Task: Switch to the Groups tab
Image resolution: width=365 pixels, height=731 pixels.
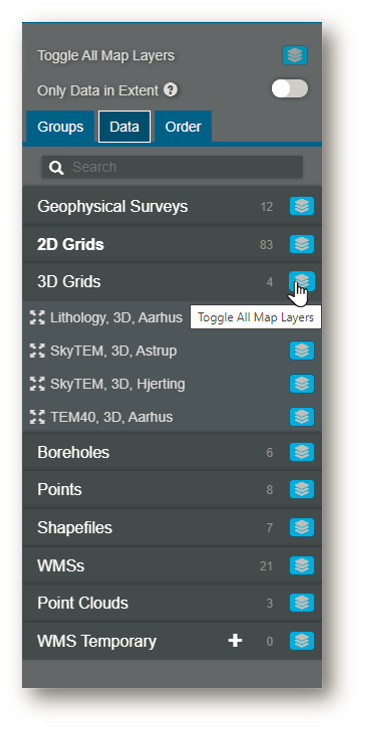Action: 60,127
